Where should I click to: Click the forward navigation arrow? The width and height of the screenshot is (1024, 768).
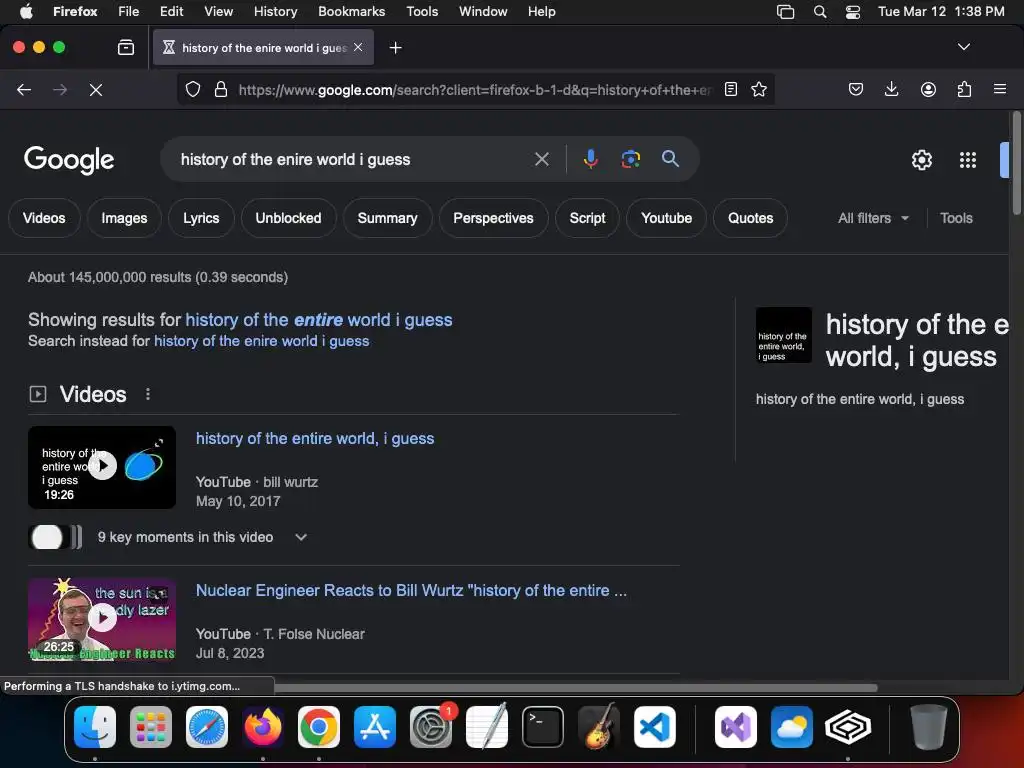(59, 89)
